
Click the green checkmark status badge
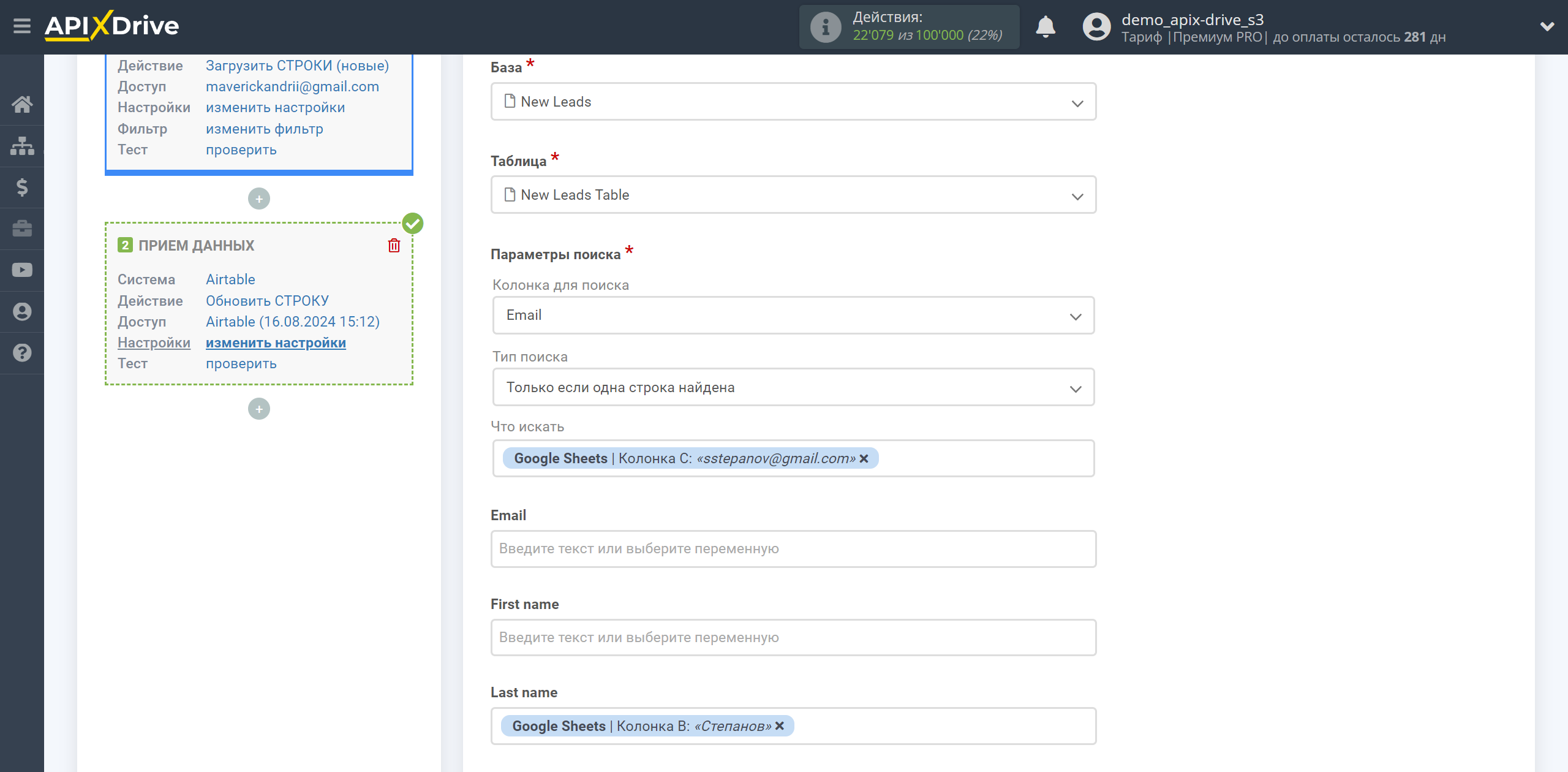click(413, 224)
